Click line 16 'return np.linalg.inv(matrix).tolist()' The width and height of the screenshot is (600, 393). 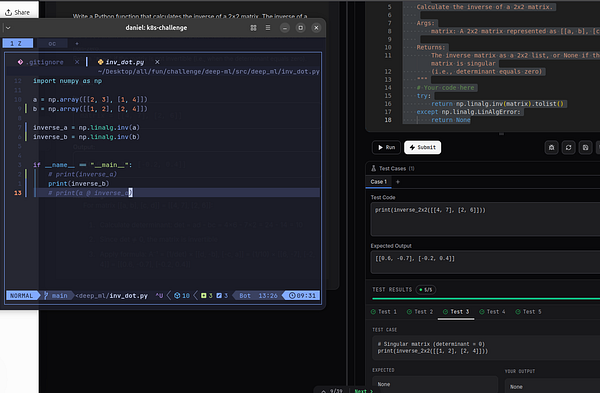497,104
